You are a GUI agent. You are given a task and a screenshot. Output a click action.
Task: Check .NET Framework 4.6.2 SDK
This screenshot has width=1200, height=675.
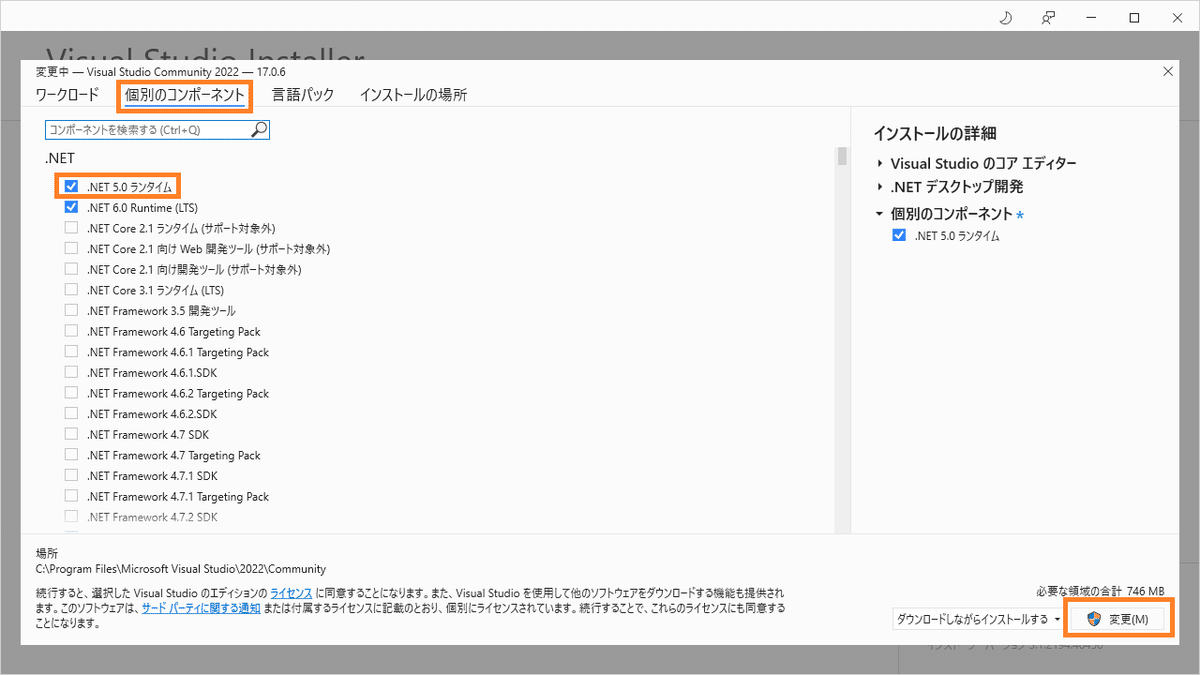click(x=71, y=414)
